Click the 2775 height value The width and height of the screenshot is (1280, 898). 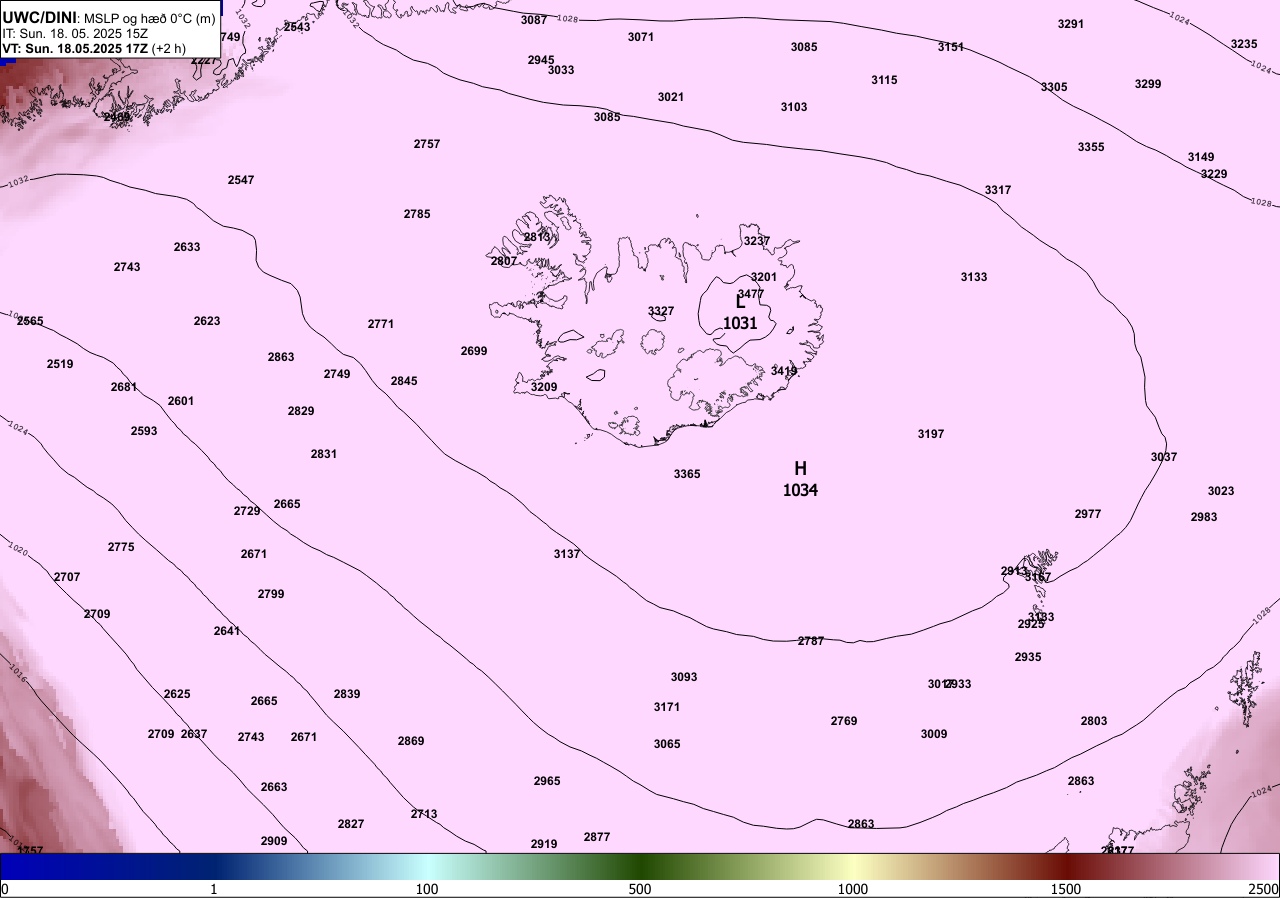121,547
